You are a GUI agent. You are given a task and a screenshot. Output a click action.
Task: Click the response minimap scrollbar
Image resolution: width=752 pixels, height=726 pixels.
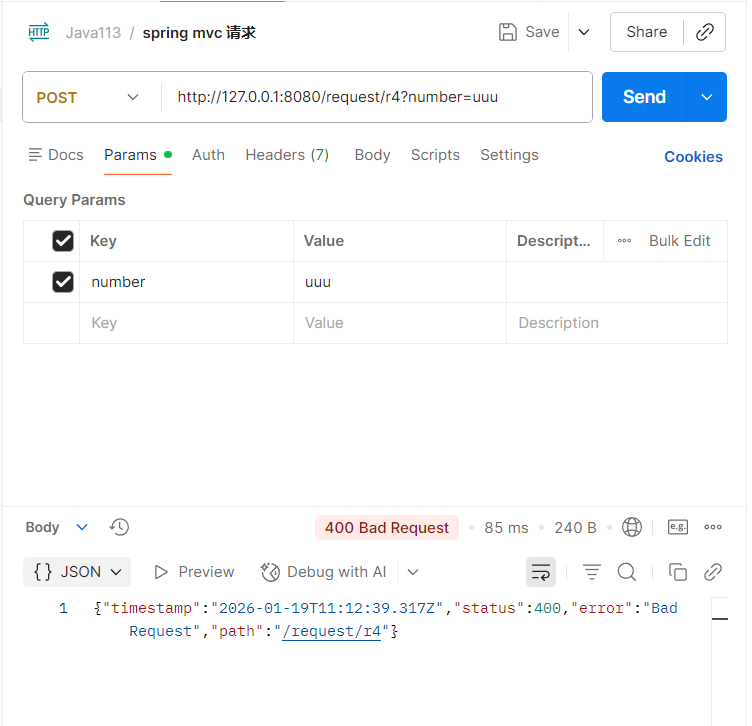[x=719, y=661]
